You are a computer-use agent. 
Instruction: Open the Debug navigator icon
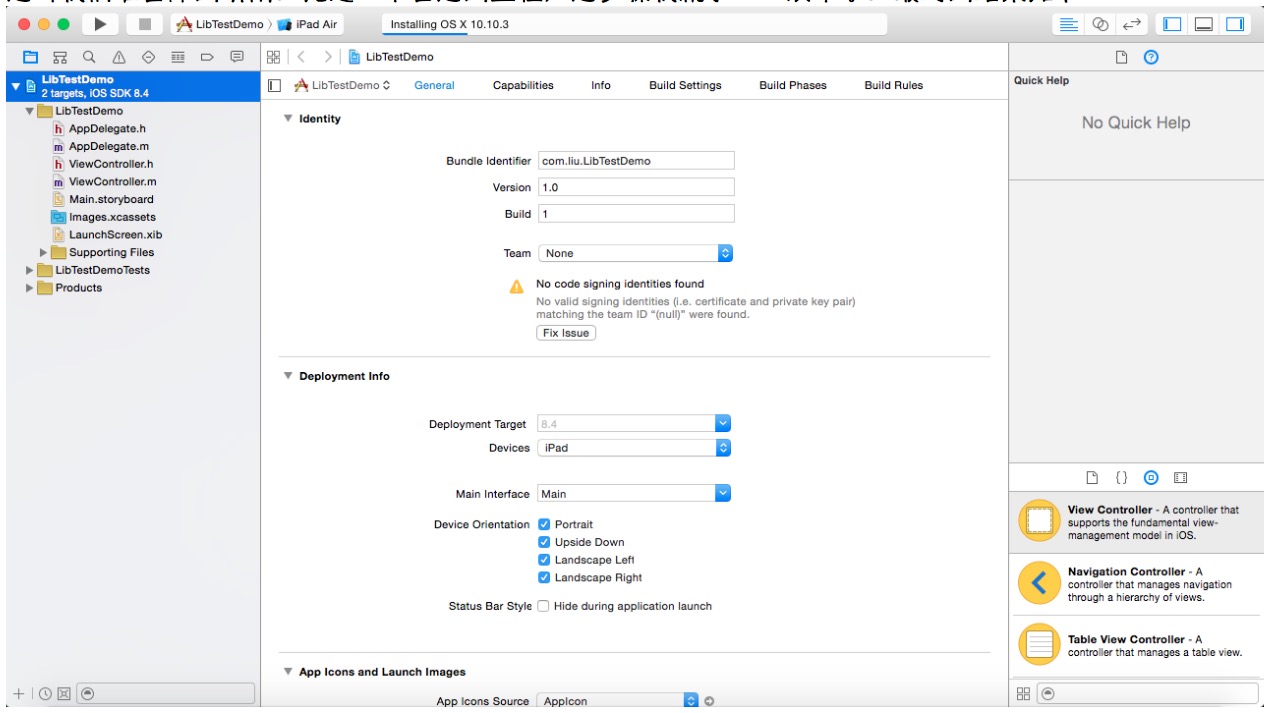point(178,57)
